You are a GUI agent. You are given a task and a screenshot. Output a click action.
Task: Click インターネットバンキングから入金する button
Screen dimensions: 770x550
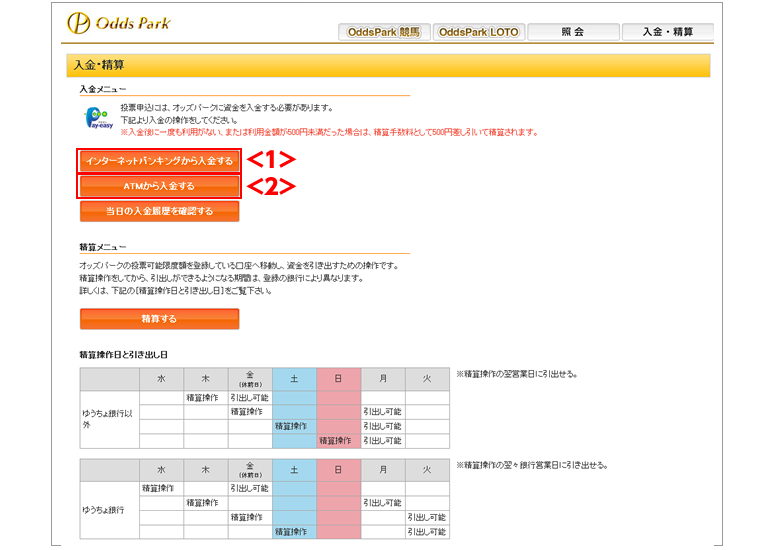click(x=159, y=161)
